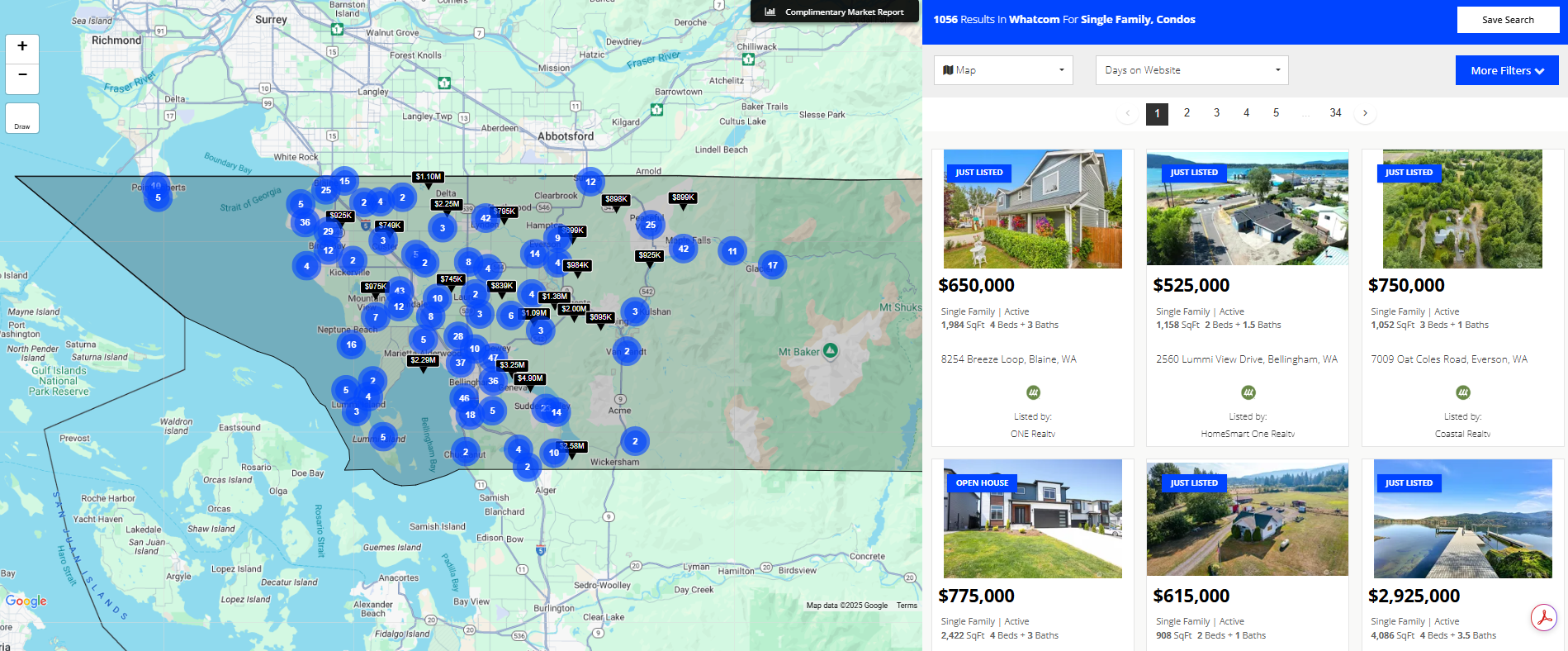Click the $2,925,000 price text

[x=1414, y=596]
